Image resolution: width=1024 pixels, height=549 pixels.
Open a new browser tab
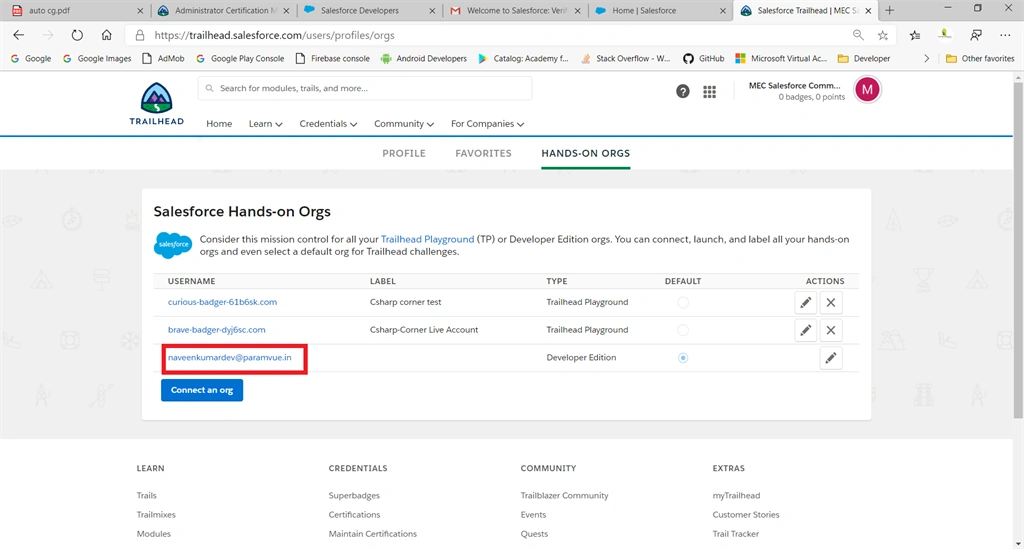[x=889, y=10]
